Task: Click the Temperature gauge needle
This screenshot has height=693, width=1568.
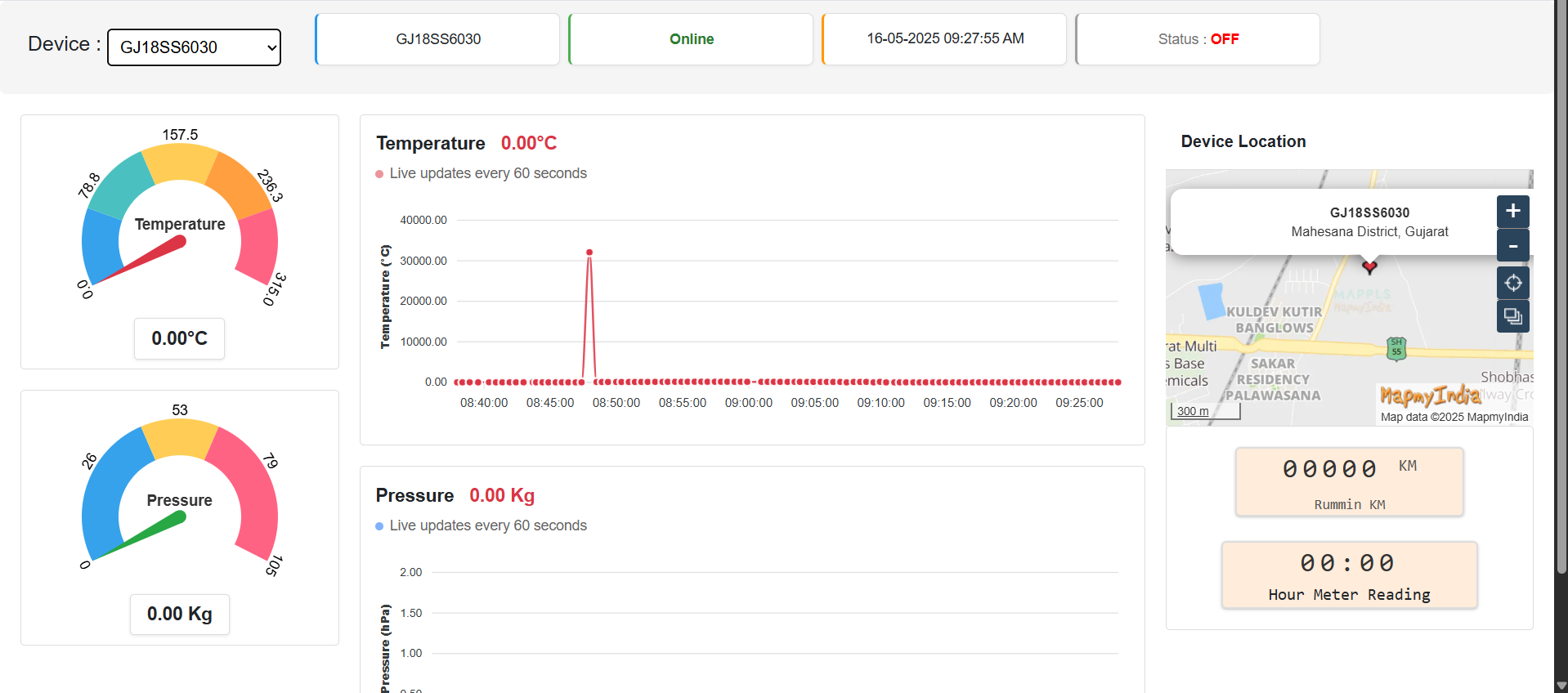Action: (x=144, y=261)
